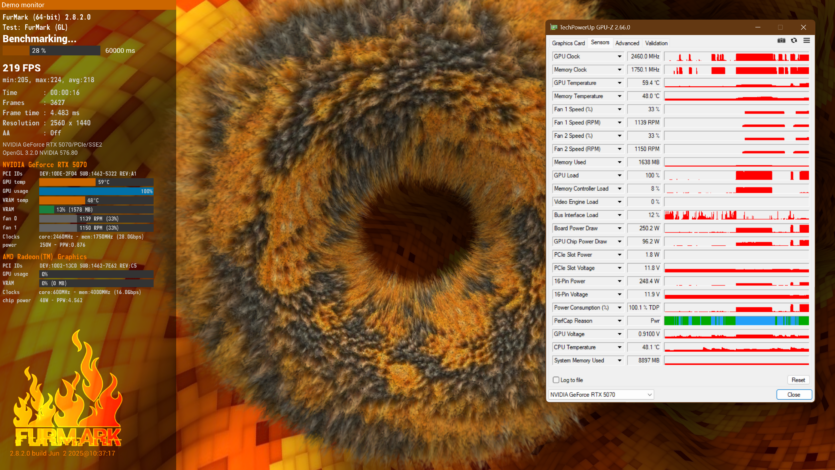Click the Video Engine Load label
Image resolution: width=835 pixels, height=470 pixels.
pyautogui.click(x=576, y=202)
